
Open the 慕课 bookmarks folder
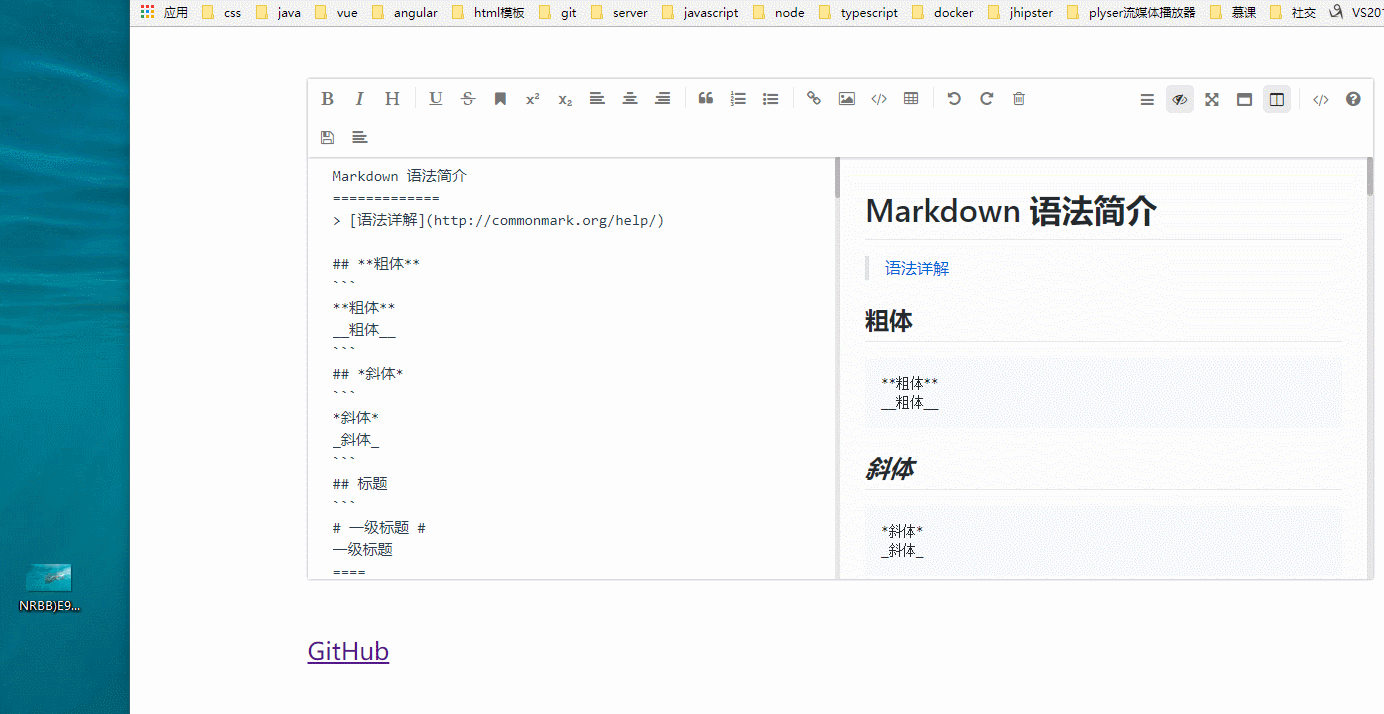[x=1233, y=13]
